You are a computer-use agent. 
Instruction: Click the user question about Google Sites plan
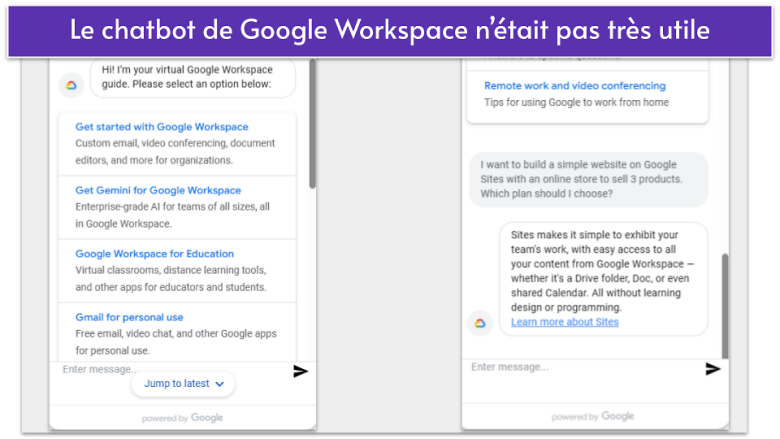click(588, 179)
